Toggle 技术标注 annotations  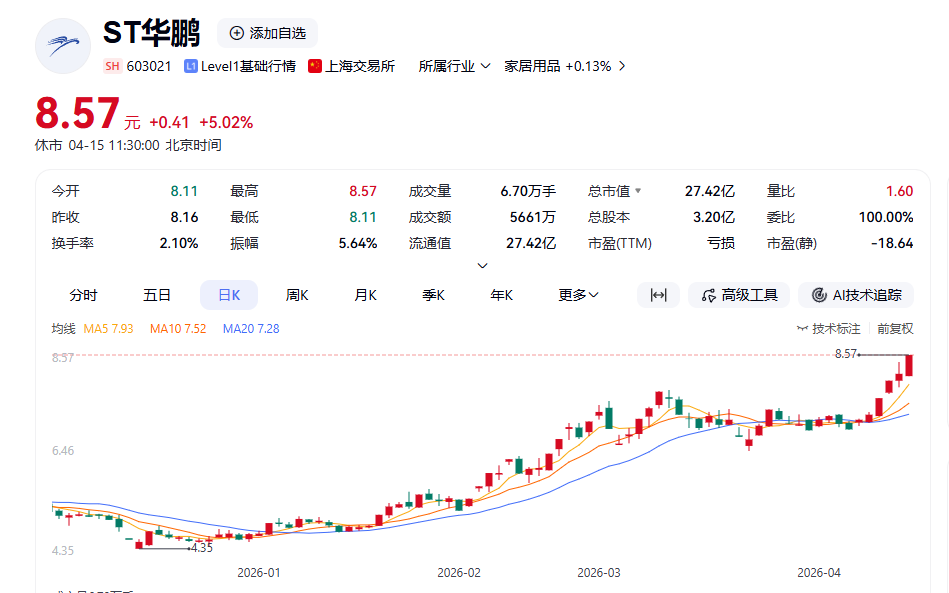click(829, 329)
